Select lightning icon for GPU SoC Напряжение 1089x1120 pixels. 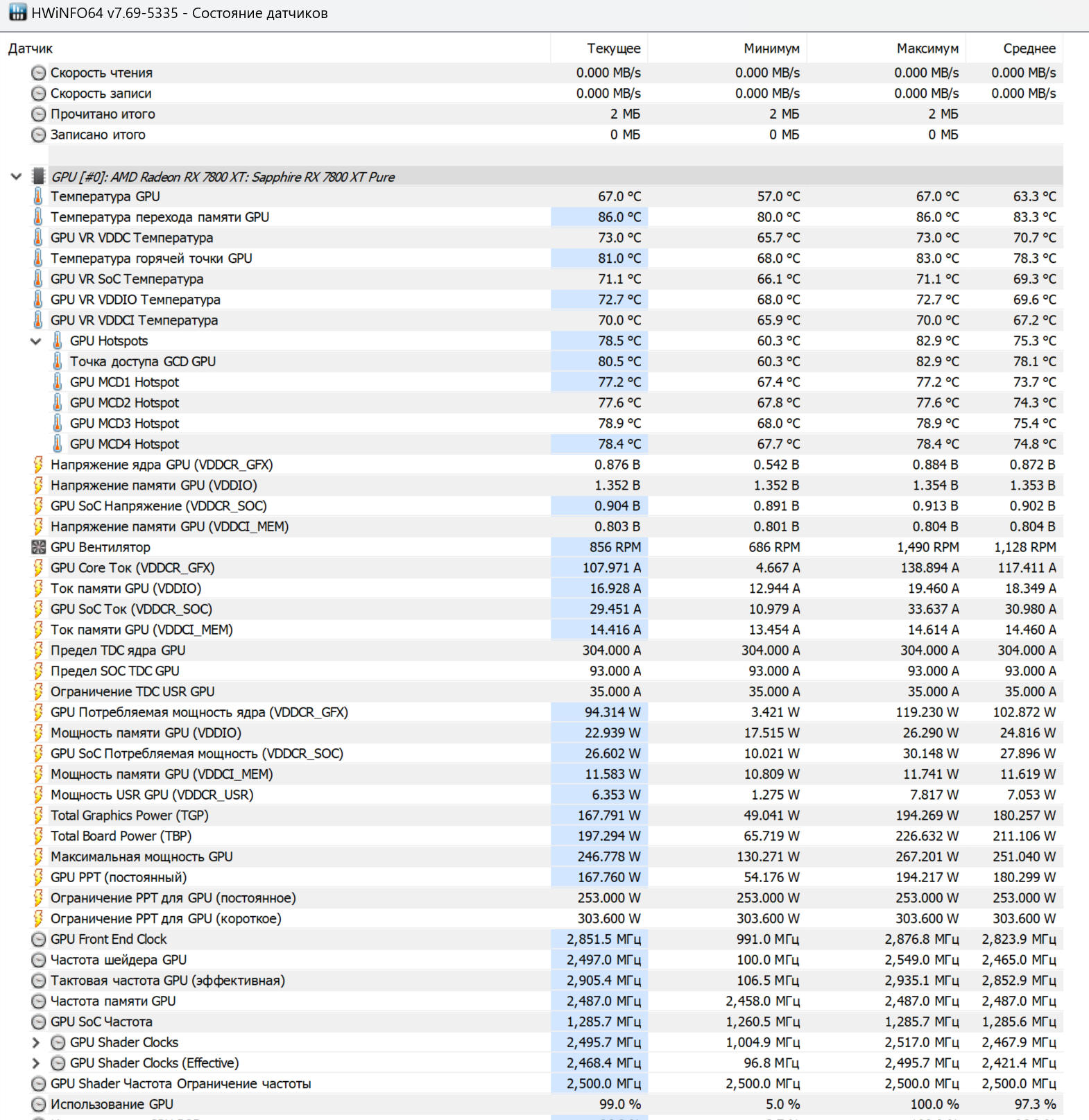coord(38,506)
